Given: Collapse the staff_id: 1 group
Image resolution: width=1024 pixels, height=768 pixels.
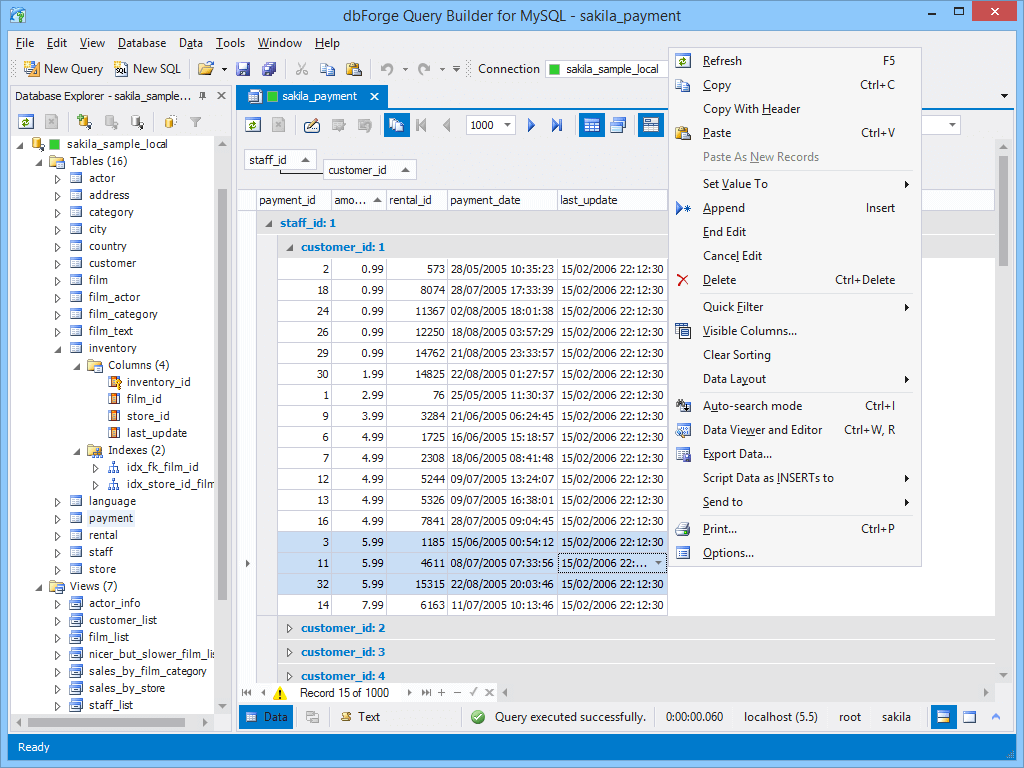Looking at the screenshot, I should [268, 223].
